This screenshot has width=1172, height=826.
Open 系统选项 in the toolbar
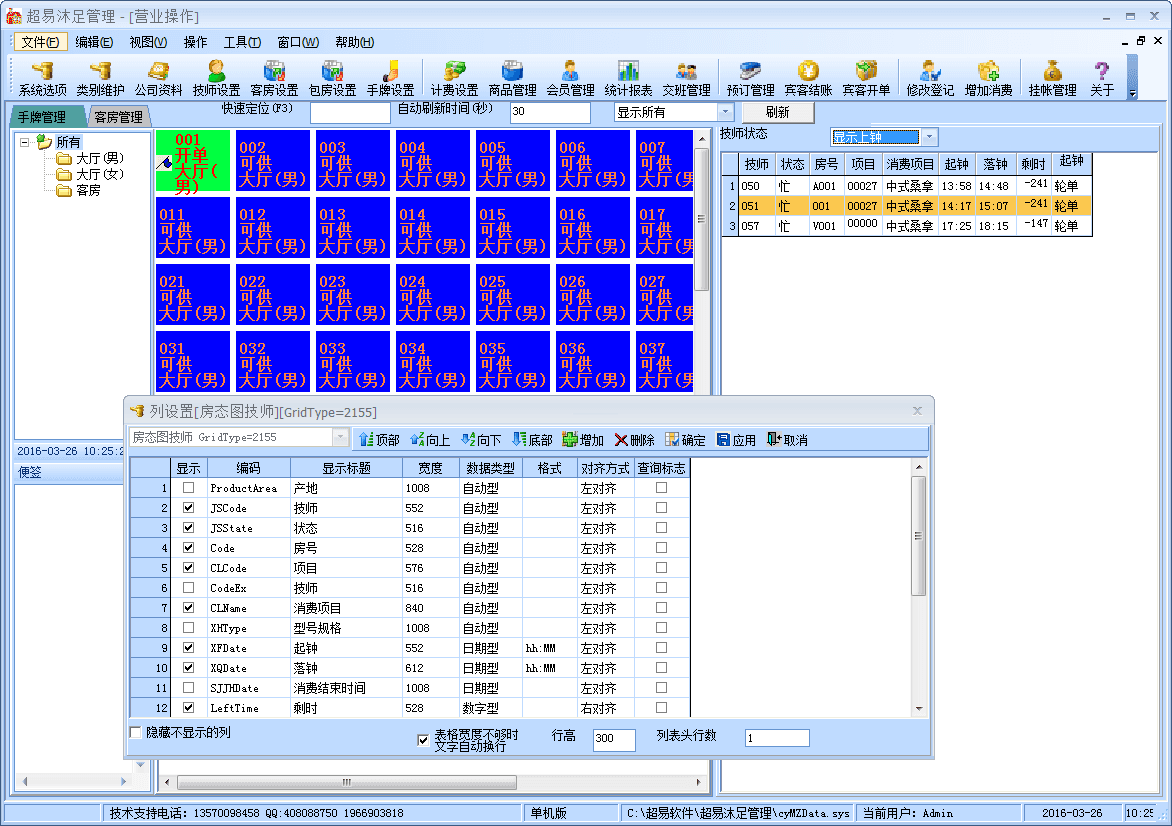[x=43, y=78]
